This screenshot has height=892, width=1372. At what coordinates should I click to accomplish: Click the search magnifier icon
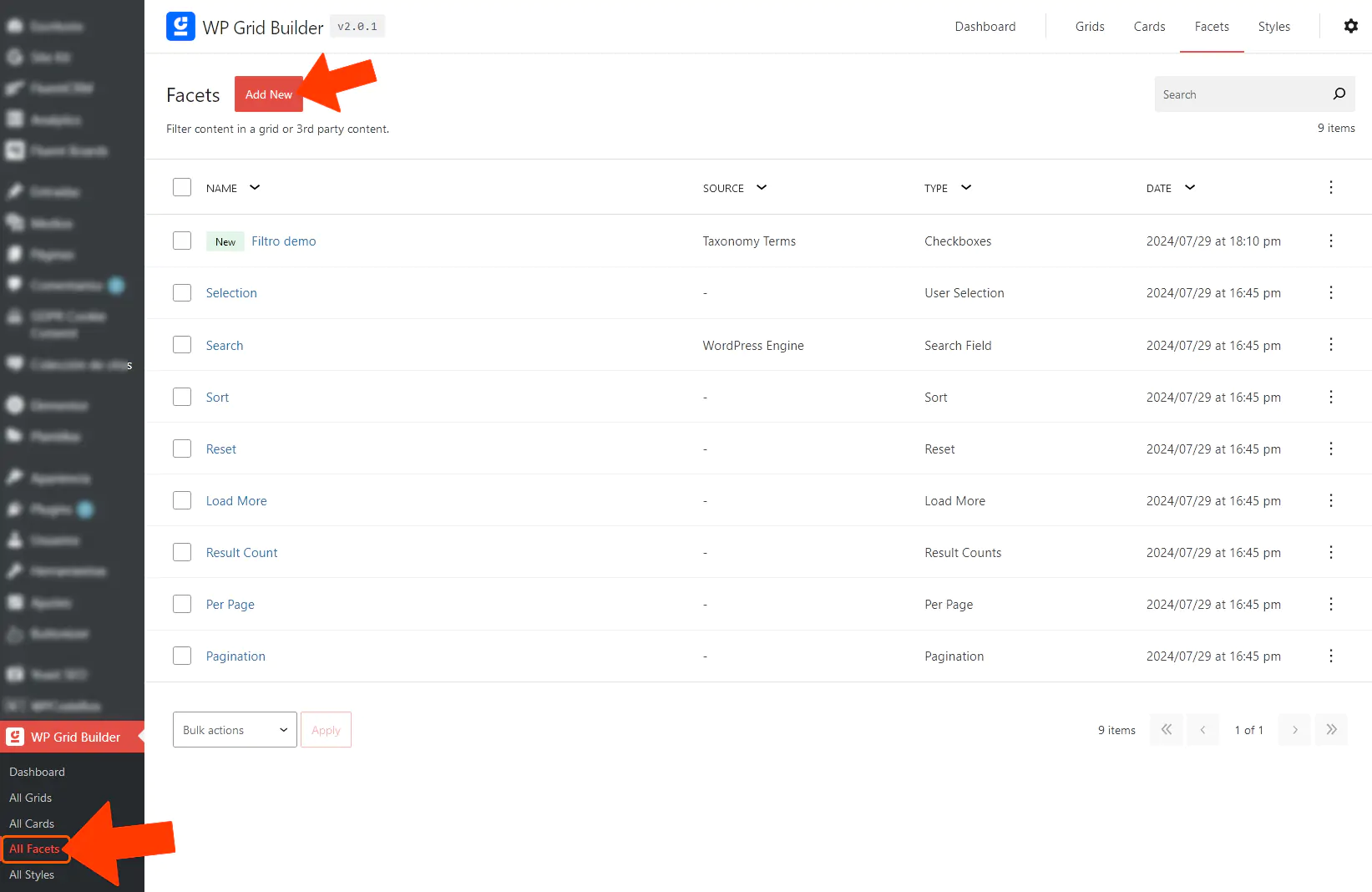(x=1339, y=94)
